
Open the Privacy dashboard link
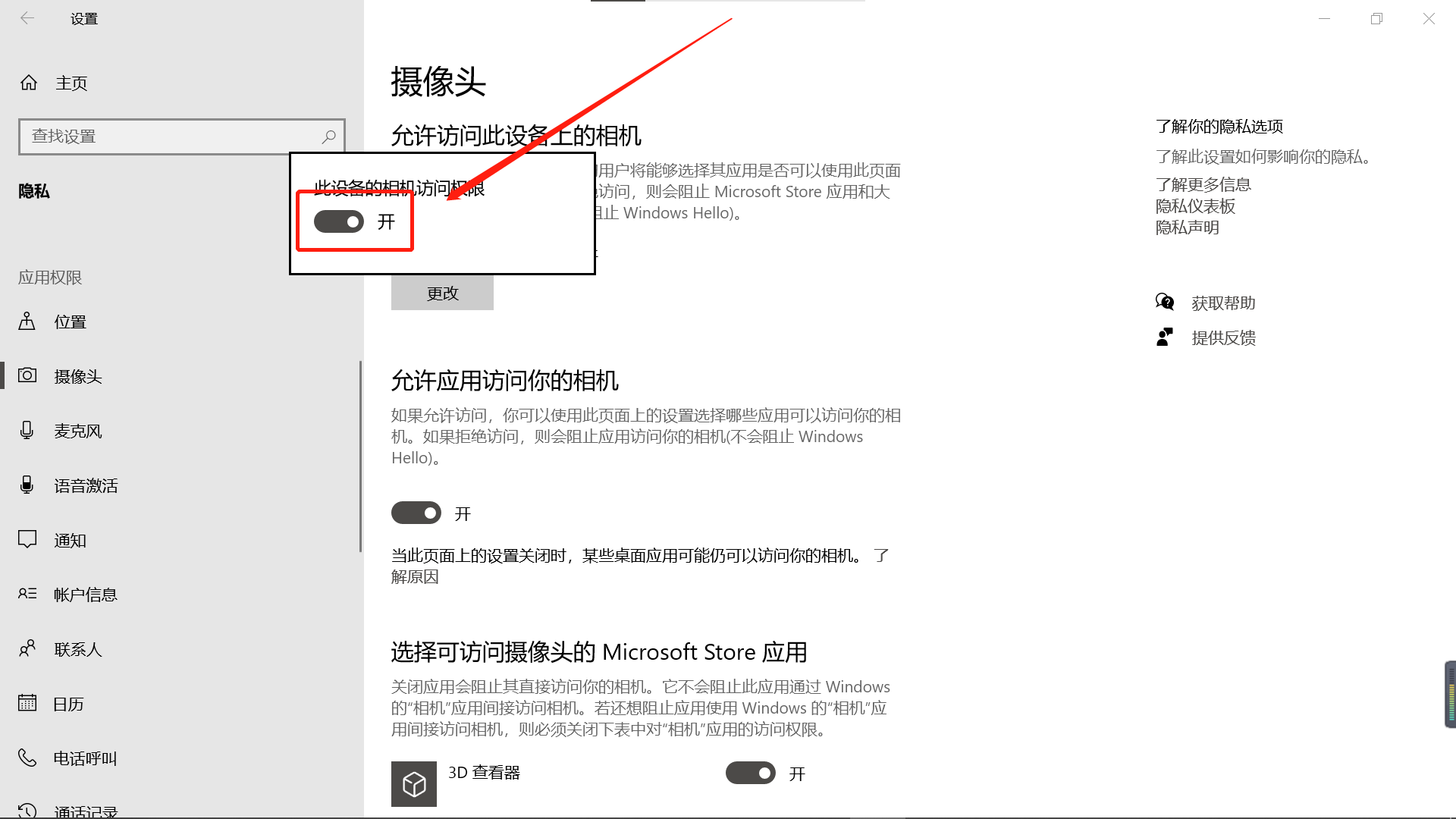point(1195,206)
